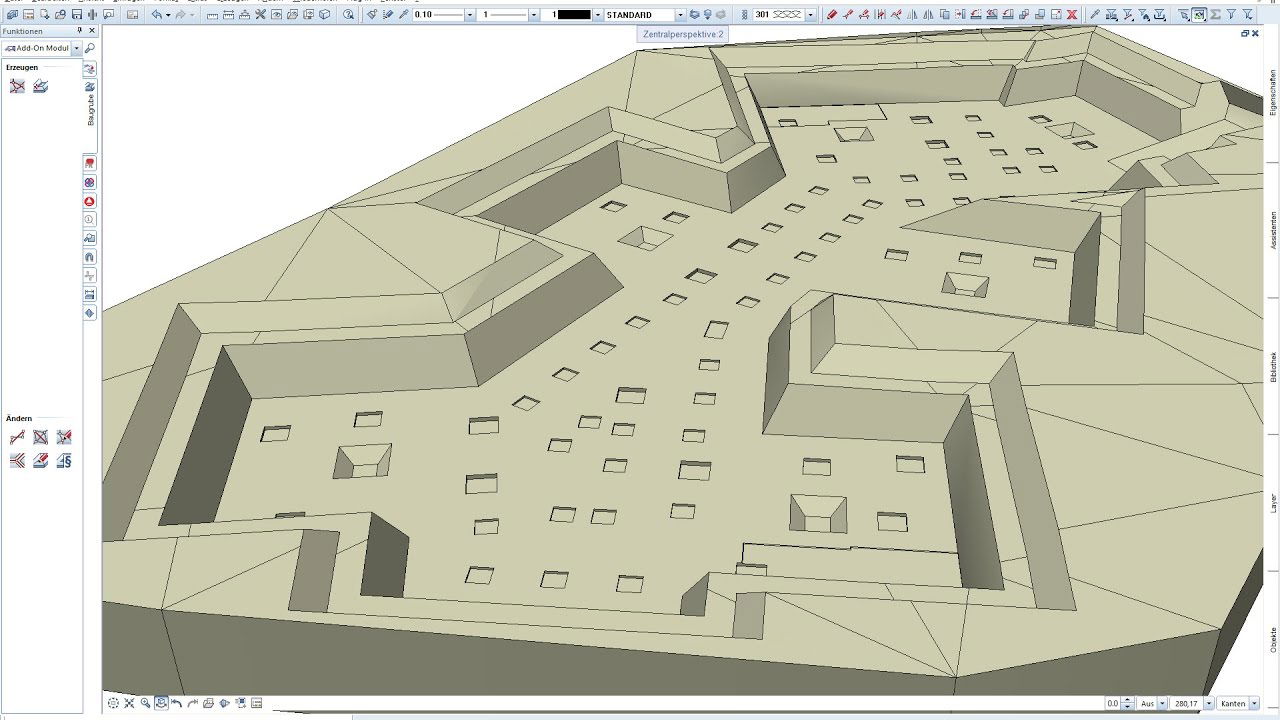Click the Zentralperspektive:2 viewport label

(683, 34)
